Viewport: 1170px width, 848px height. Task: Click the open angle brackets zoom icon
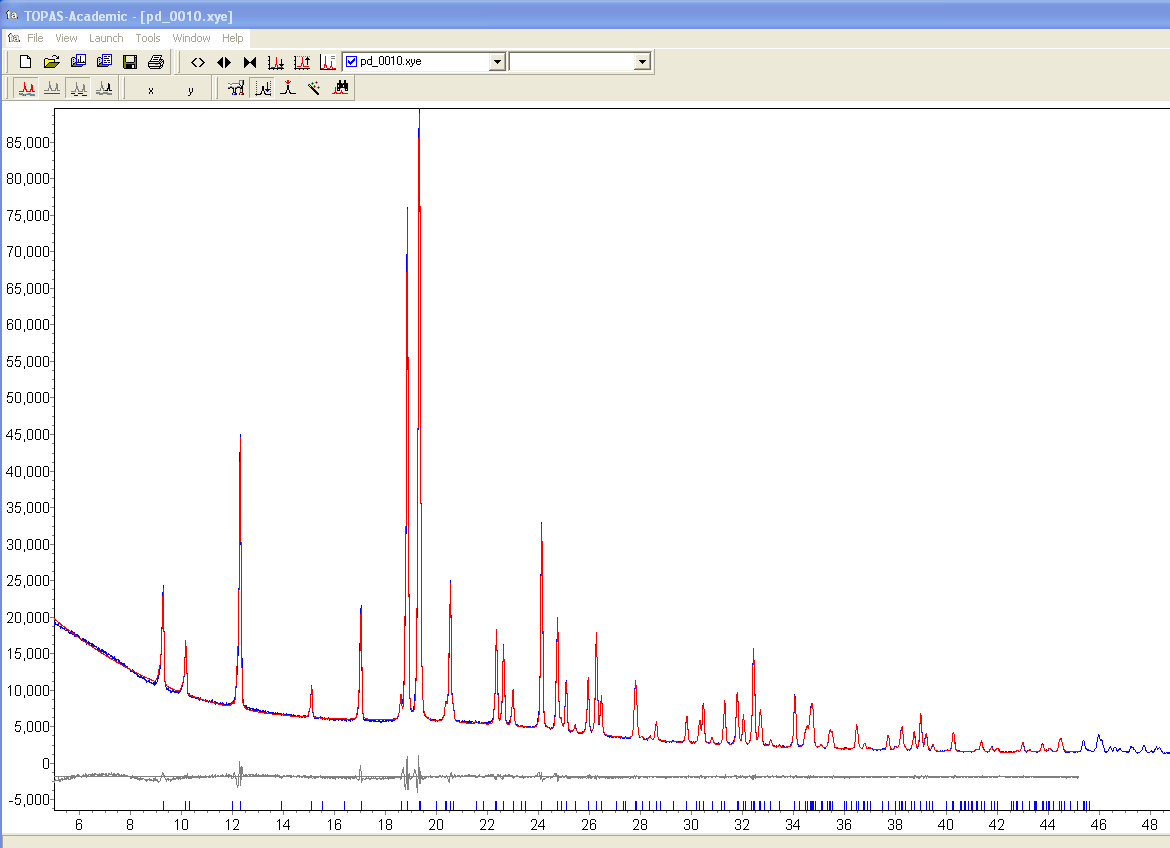pos(198,62)
